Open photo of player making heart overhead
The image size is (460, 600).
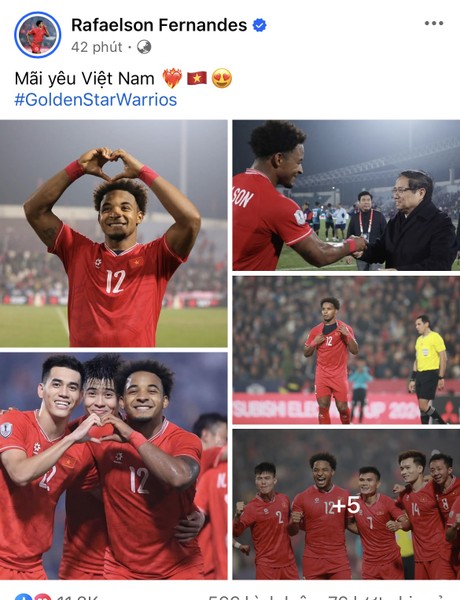[114, 233]
